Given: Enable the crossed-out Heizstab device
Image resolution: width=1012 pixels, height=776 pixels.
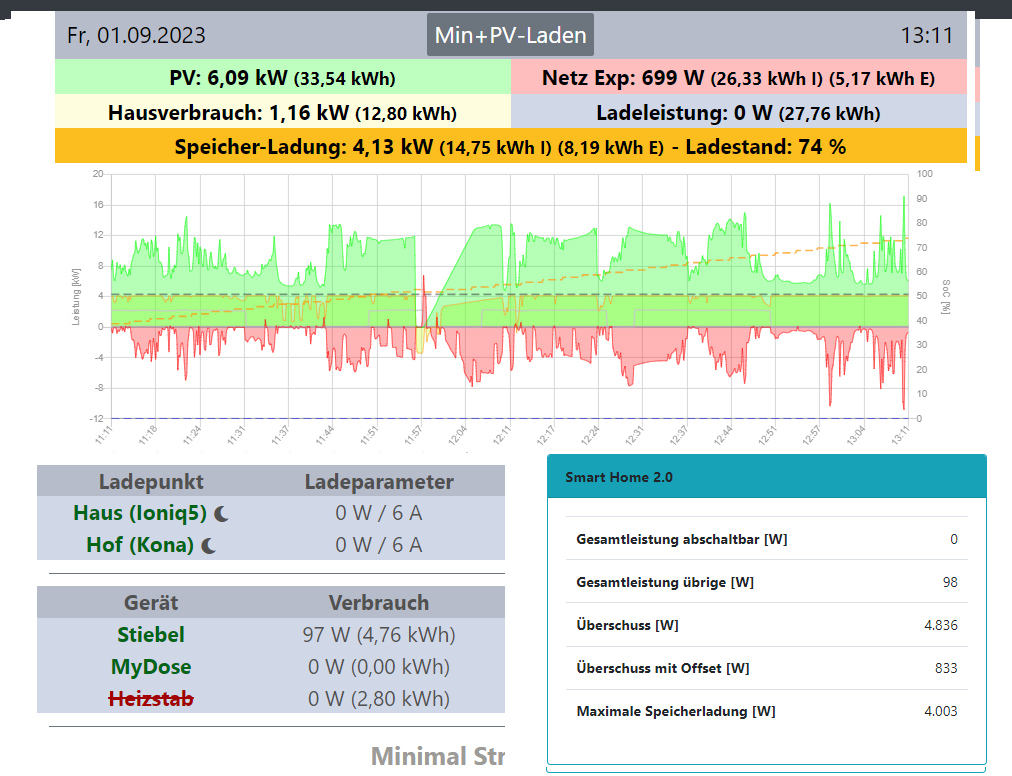Looking at the screenshot, I should point(151,698).
